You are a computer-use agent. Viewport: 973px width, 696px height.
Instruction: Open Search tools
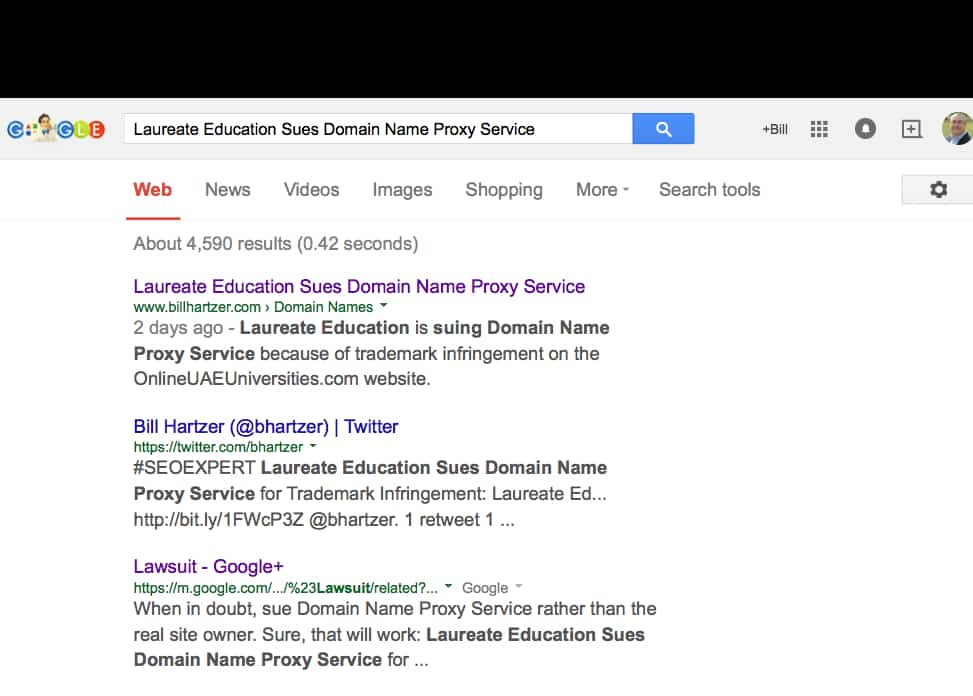pos(709,189)
